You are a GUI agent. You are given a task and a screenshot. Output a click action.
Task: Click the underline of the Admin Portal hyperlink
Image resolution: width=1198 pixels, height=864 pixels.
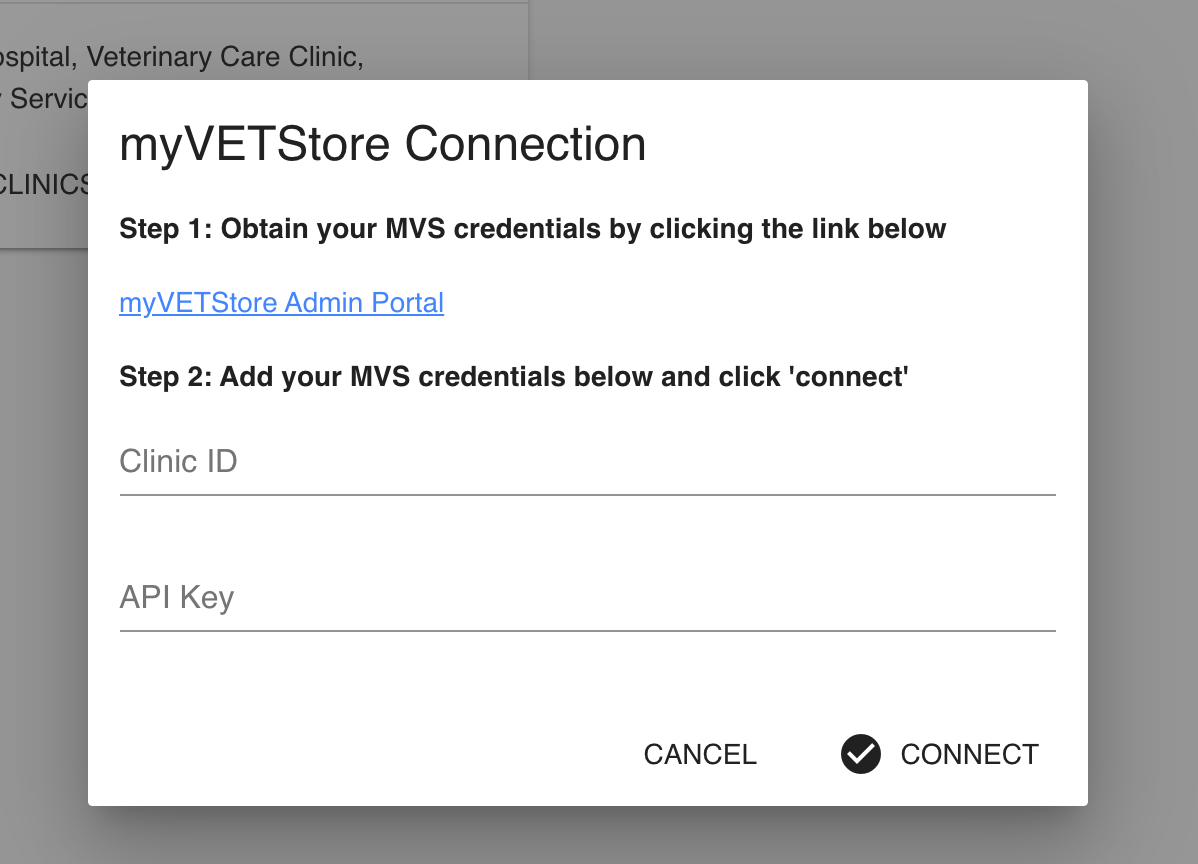coord(281,318)
